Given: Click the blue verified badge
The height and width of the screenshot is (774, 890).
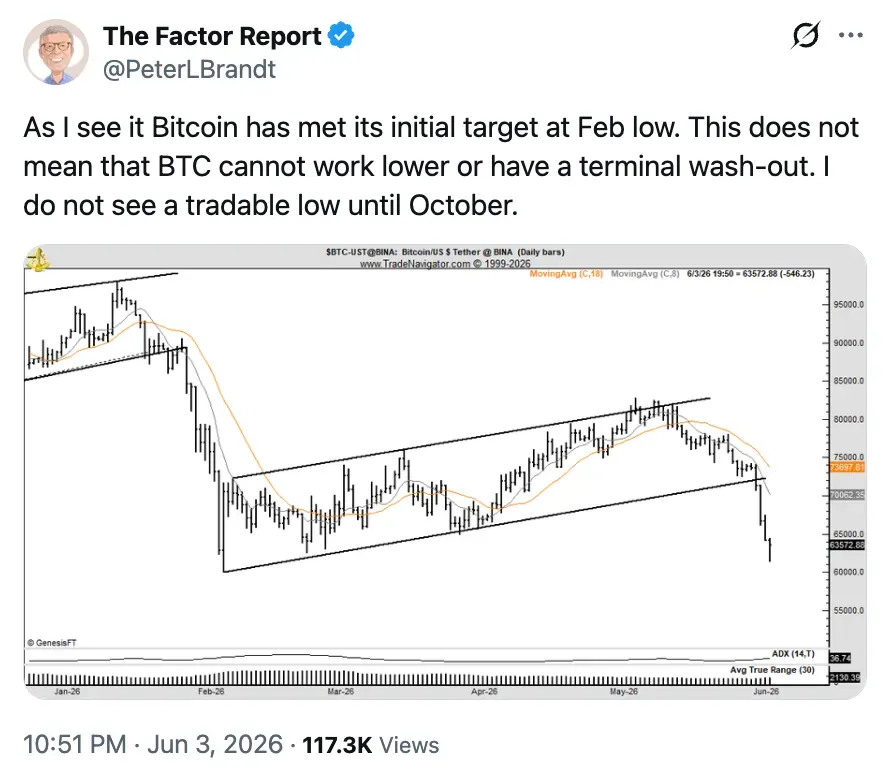Looking at the screenshot, I should click(341, 35).
